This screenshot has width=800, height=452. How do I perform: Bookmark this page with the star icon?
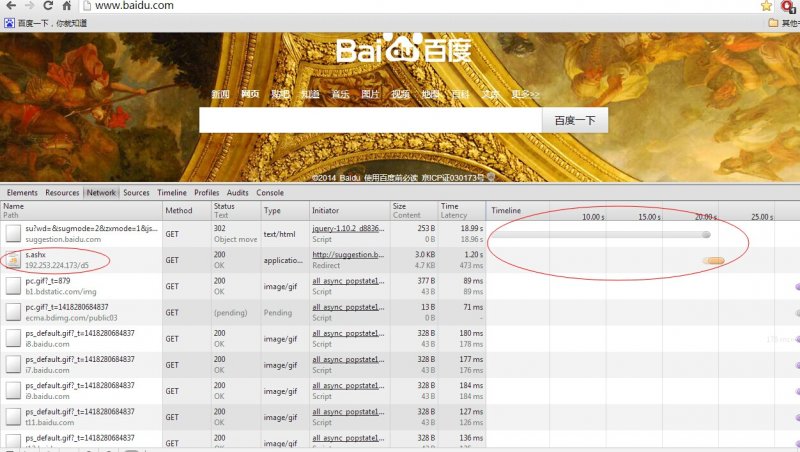(x=766, y=6)
